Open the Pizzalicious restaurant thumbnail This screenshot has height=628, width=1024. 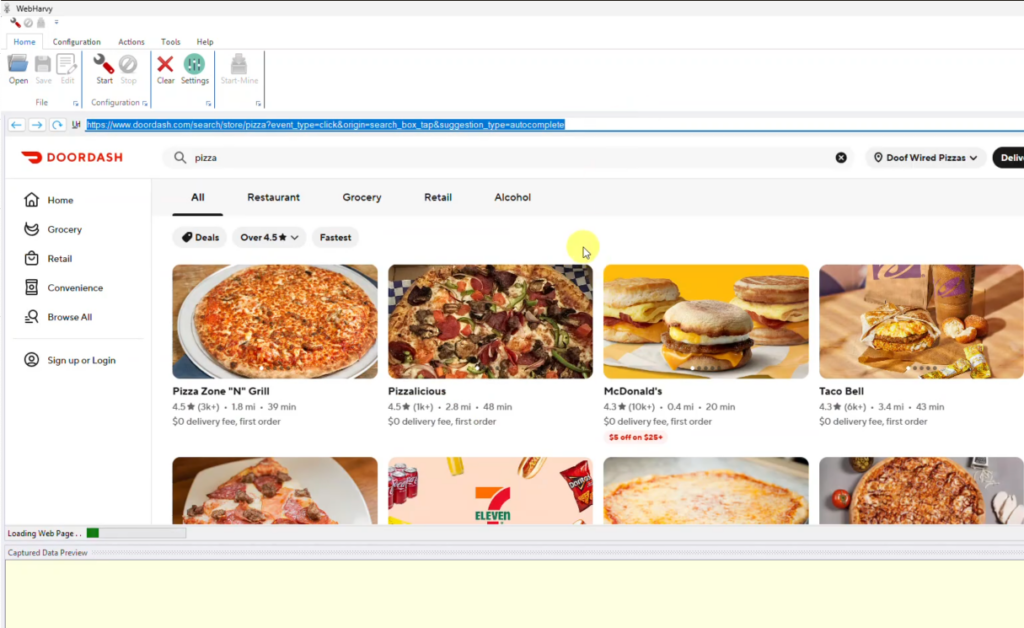pos(490,320)
